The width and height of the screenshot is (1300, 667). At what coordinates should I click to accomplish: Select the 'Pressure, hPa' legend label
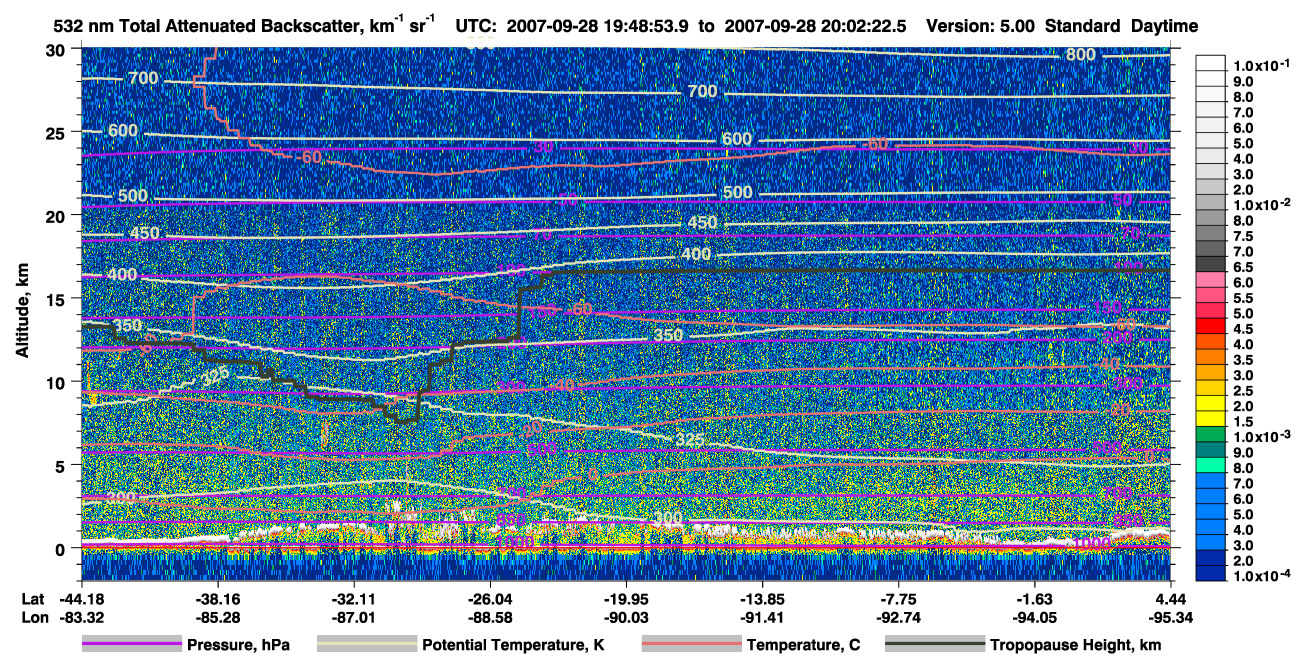coord(238,646)
